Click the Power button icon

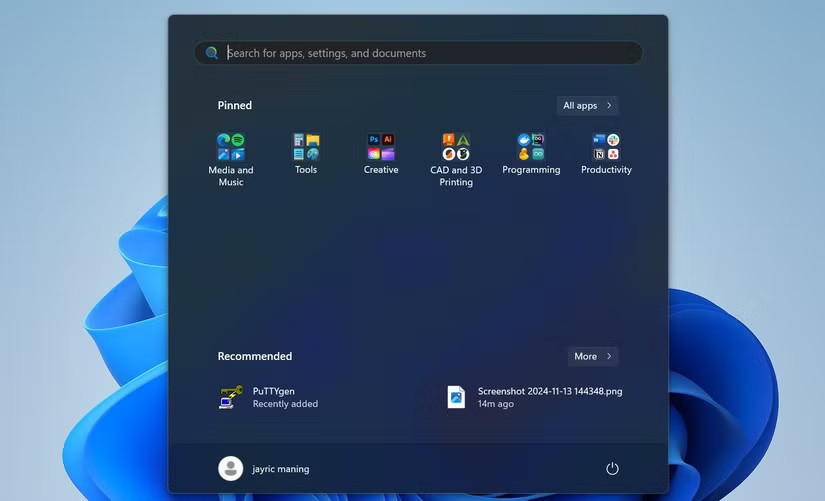tap(612, 469)
